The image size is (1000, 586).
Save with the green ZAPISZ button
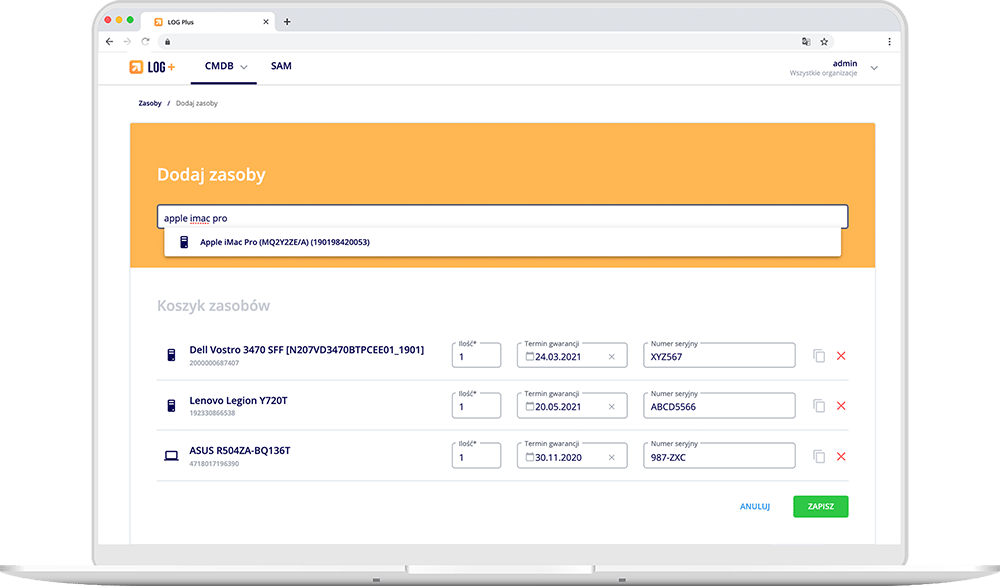click(821, 507)
